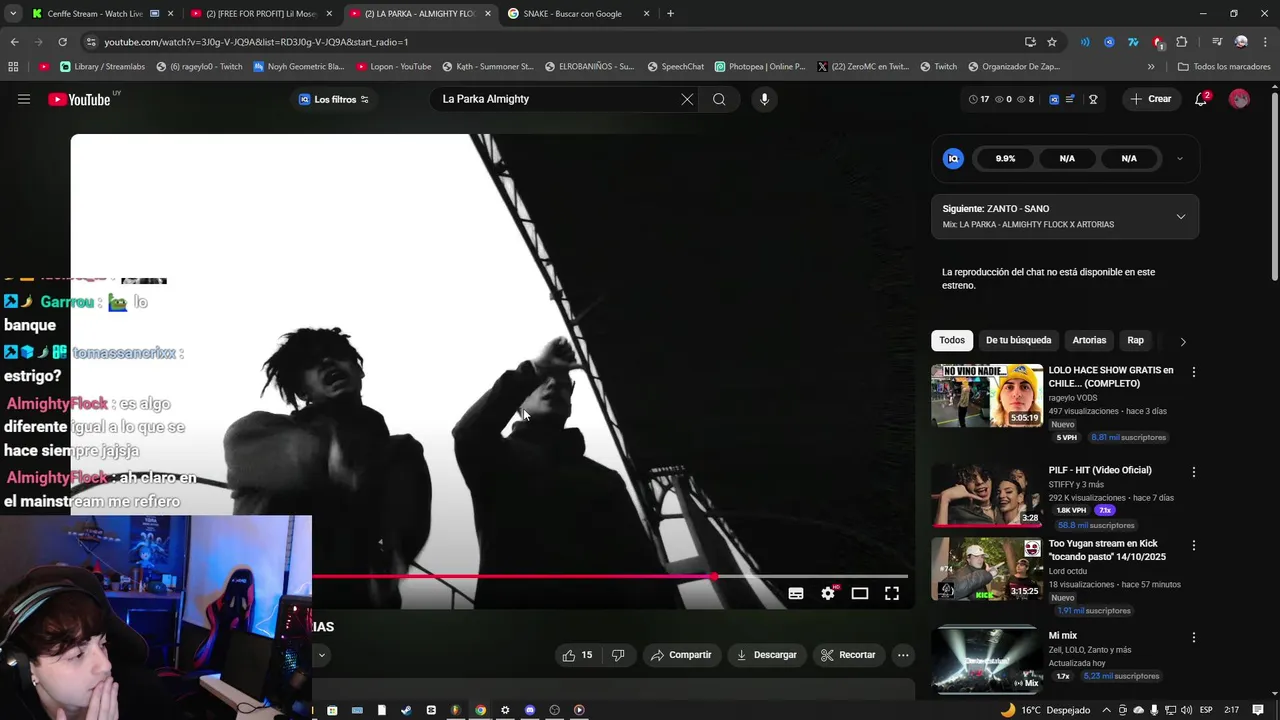
Task: Go to the YouTube home logo
Action: pos(79,99)
